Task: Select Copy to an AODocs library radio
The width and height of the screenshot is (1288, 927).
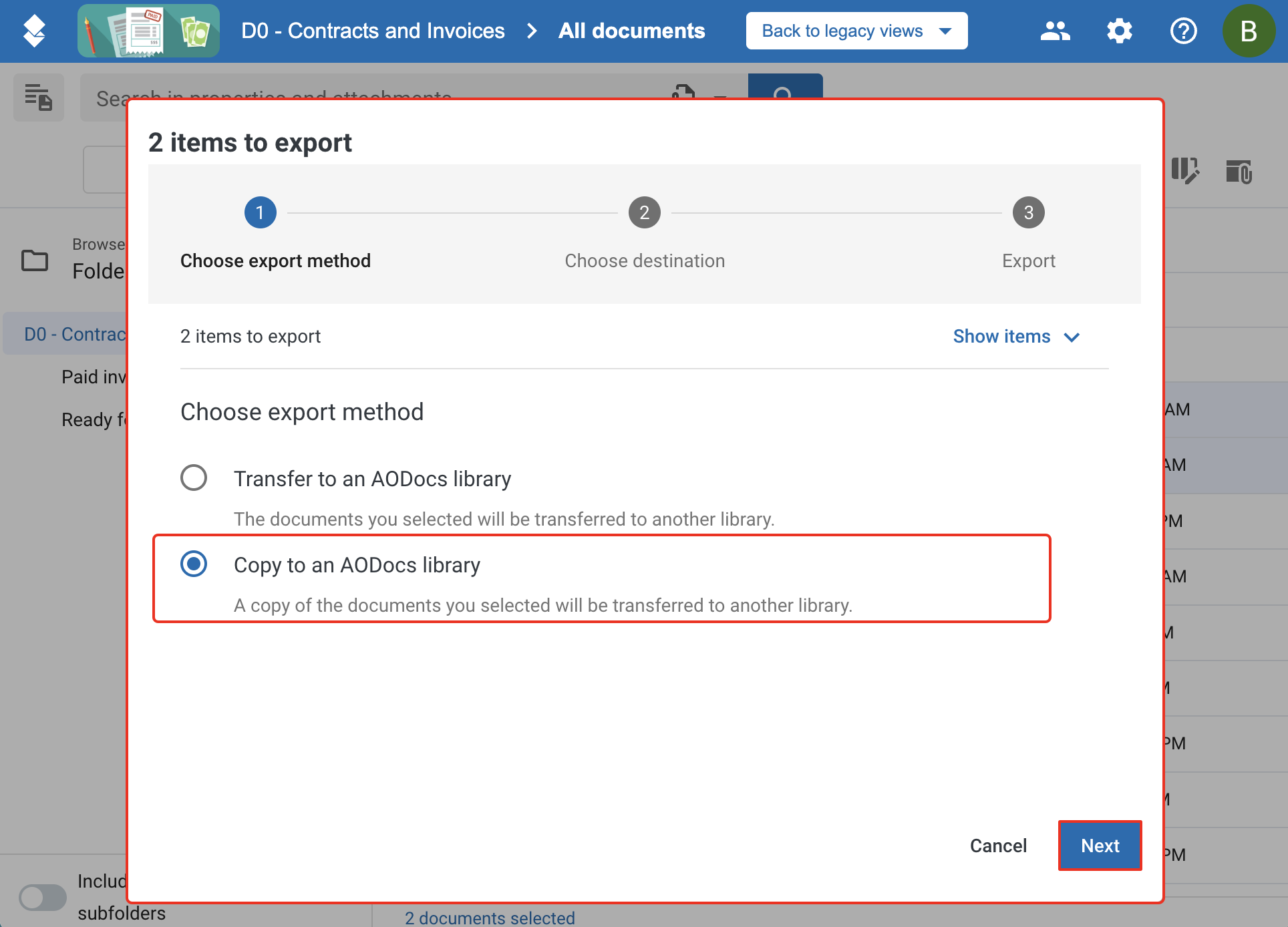Action: [x=194, y=564]
